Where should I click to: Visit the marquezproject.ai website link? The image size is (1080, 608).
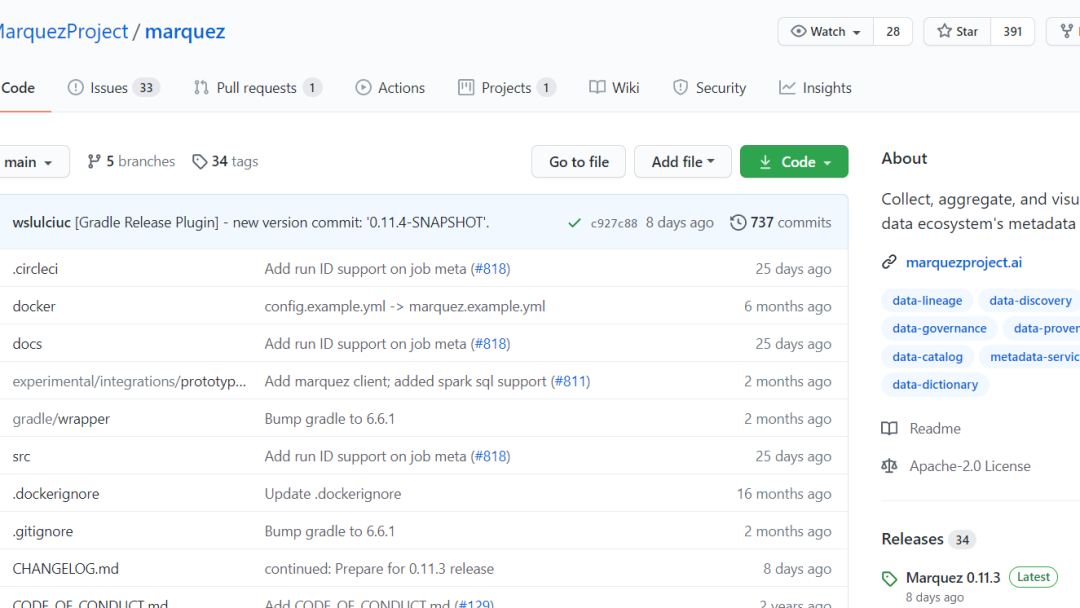pos(964,262)
